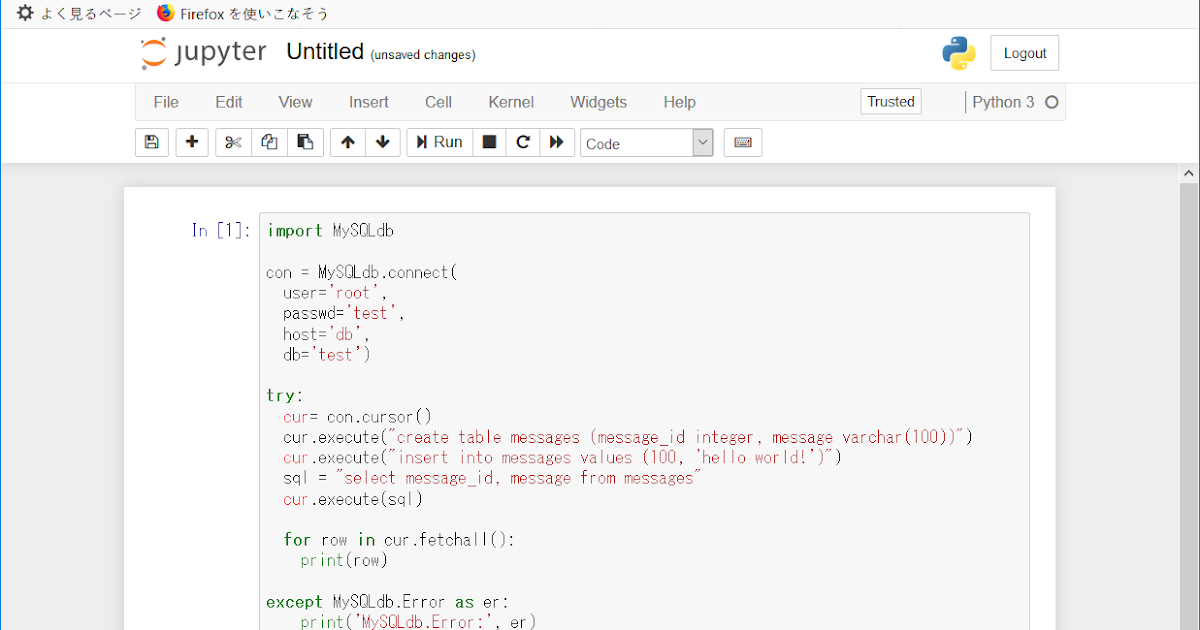The width and height of the screenshot is (1200, 630).
Task: Run the selected cell
Action: point(438,142)
